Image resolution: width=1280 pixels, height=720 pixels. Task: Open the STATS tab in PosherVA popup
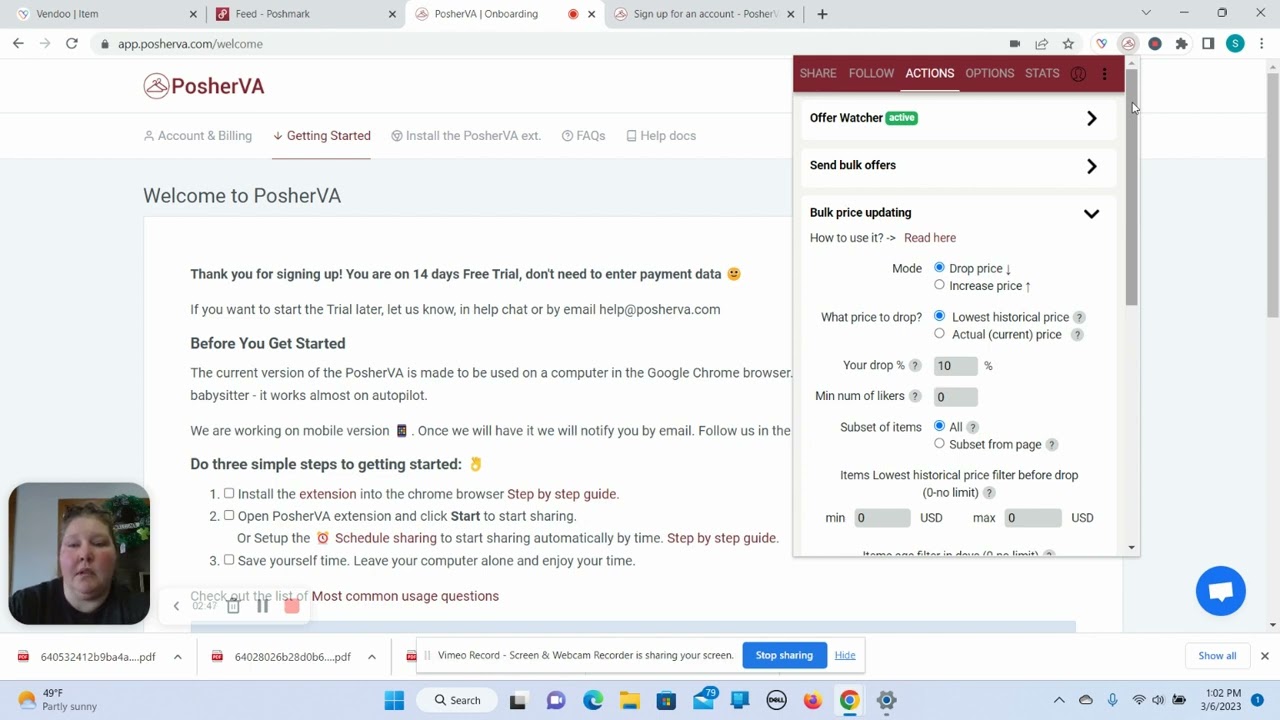1042,74
